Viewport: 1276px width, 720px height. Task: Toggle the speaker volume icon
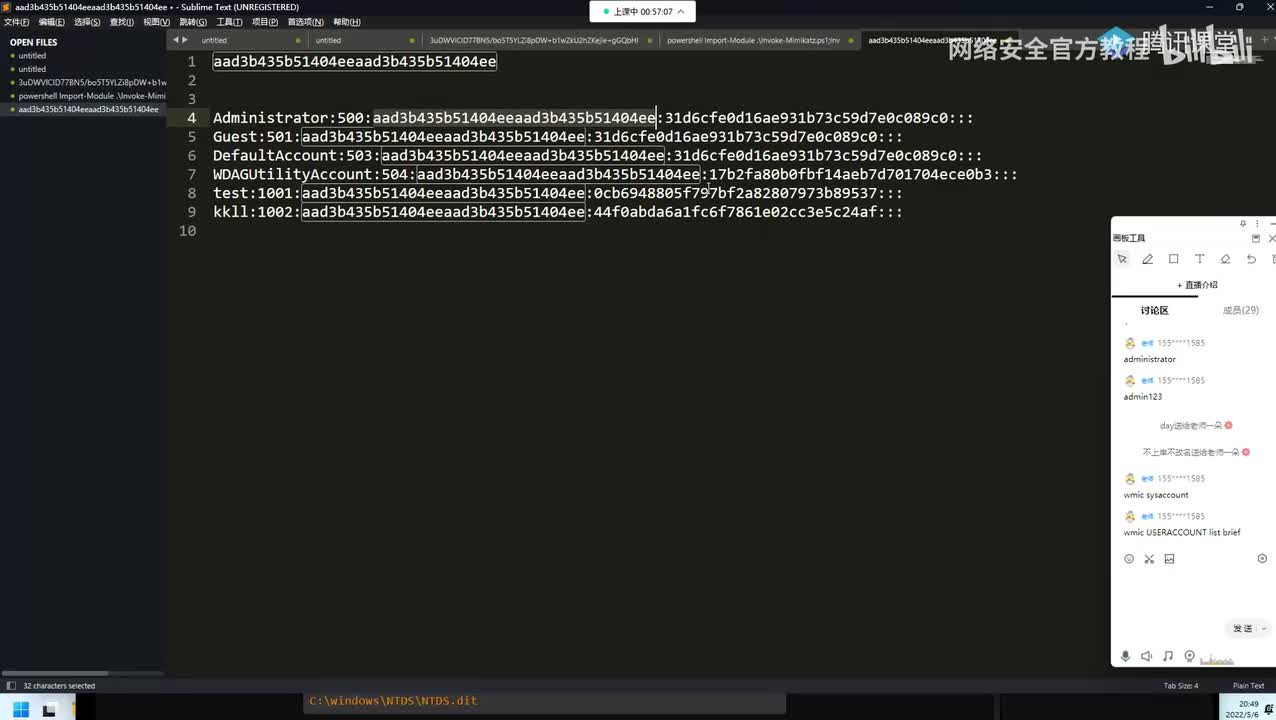point(1146,656)
